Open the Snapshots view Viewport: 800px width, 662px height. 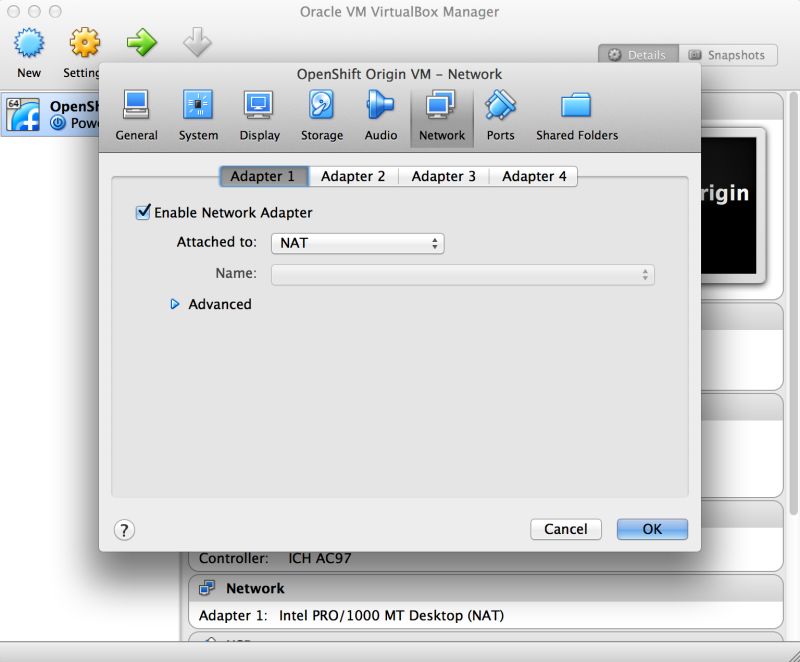click(729, 55)
